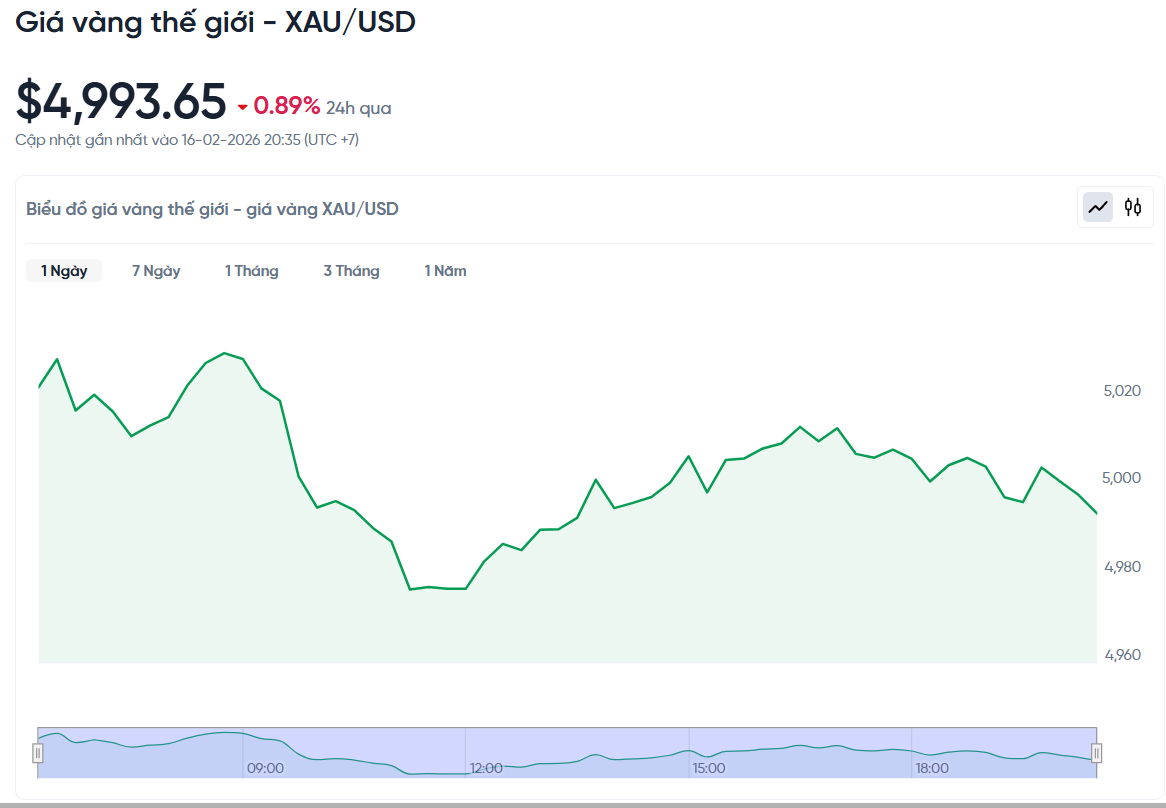Click the 4,960 price axis label

[1122, 655]
